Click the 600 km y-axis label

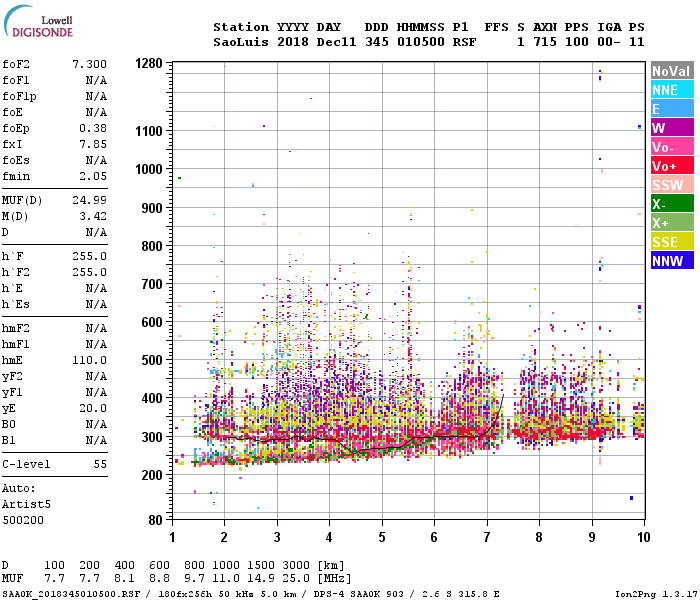[152, 322]
